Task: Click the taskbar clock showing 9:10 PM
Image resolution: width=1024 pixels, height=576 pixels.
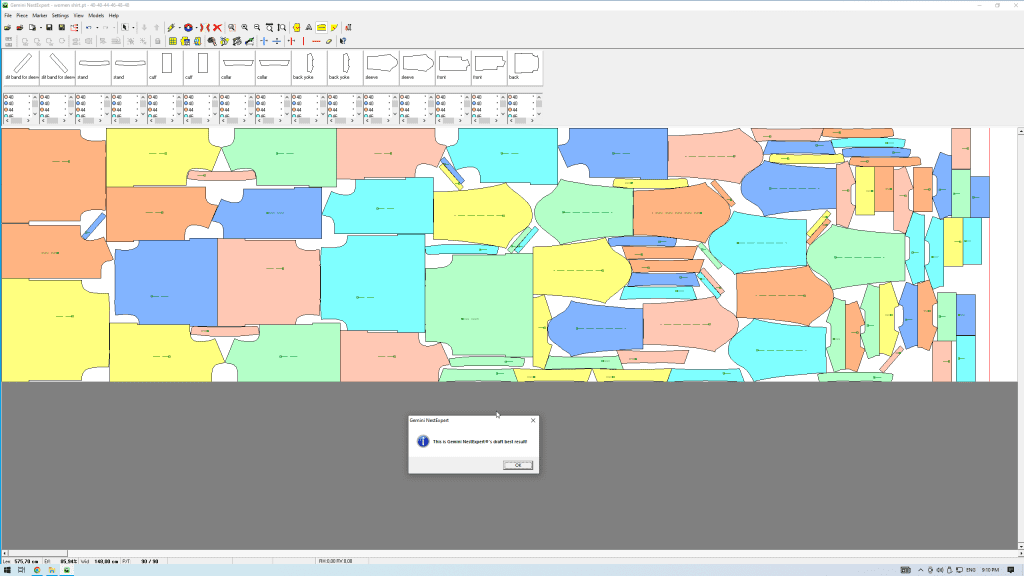Action: pyautogui.click(x=991, y=570)
